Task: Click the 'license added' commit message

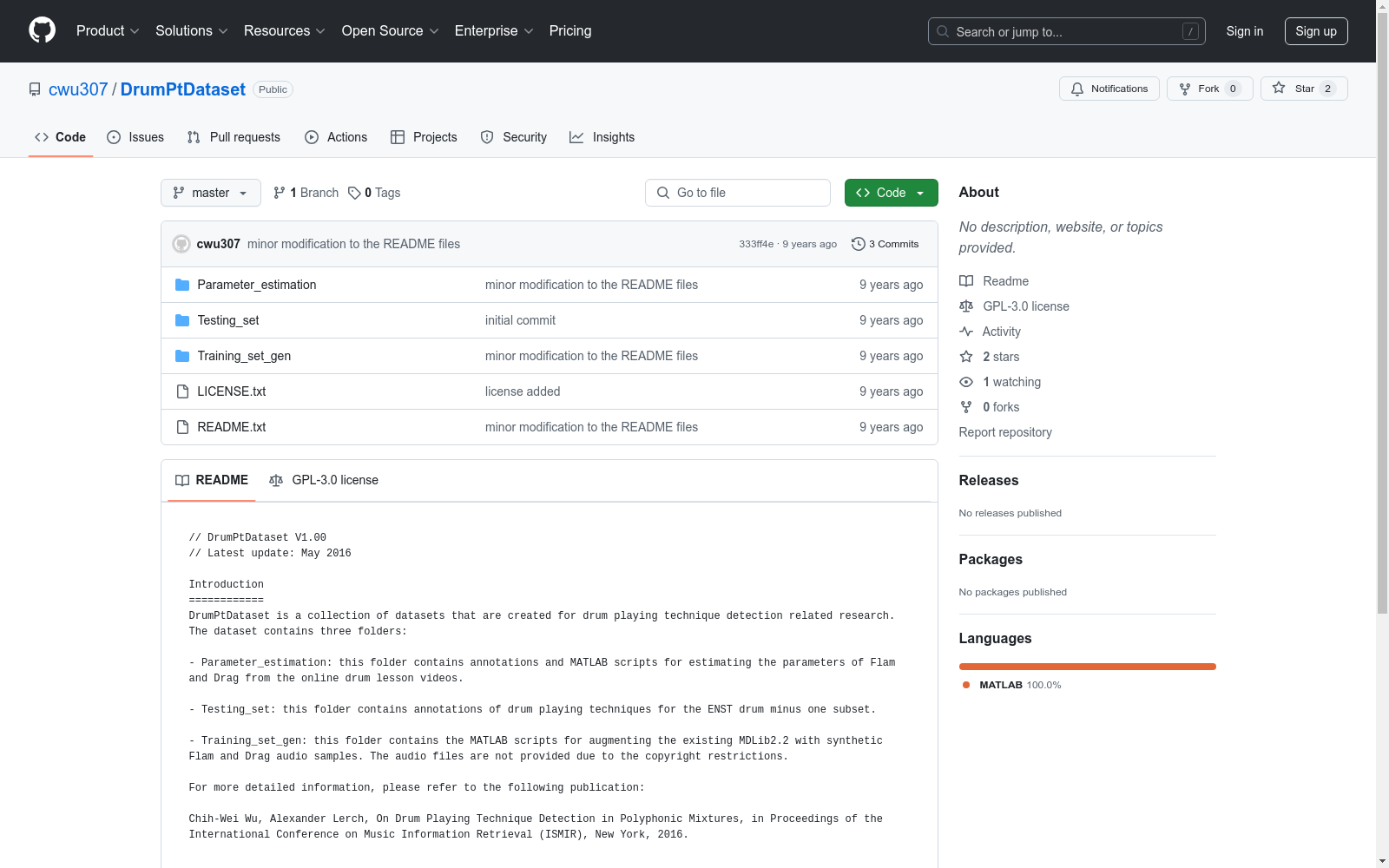Action: click(523, 391)
